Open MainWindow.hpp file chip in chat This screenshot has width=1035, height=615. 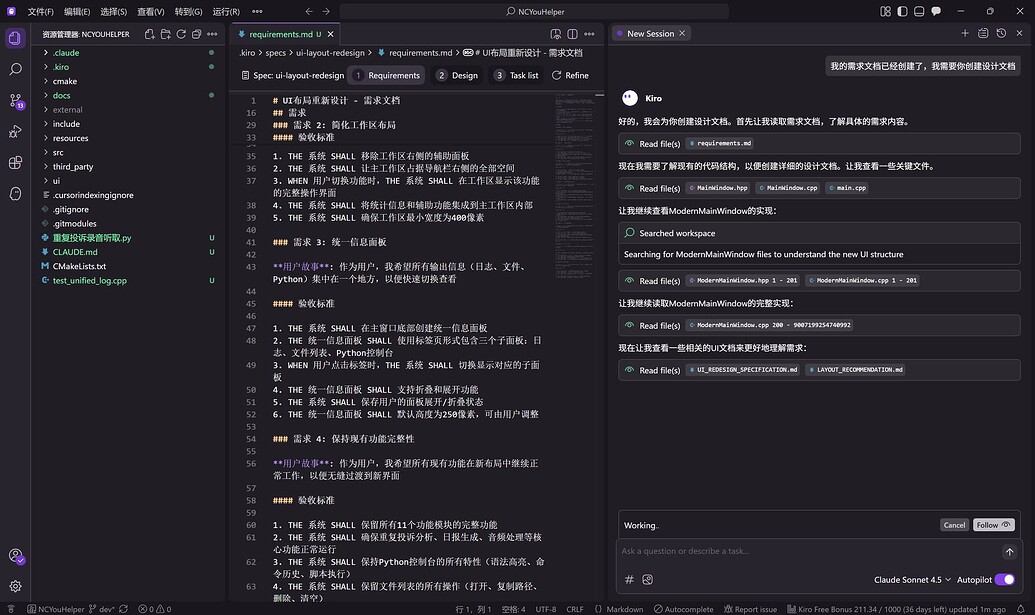718,188
